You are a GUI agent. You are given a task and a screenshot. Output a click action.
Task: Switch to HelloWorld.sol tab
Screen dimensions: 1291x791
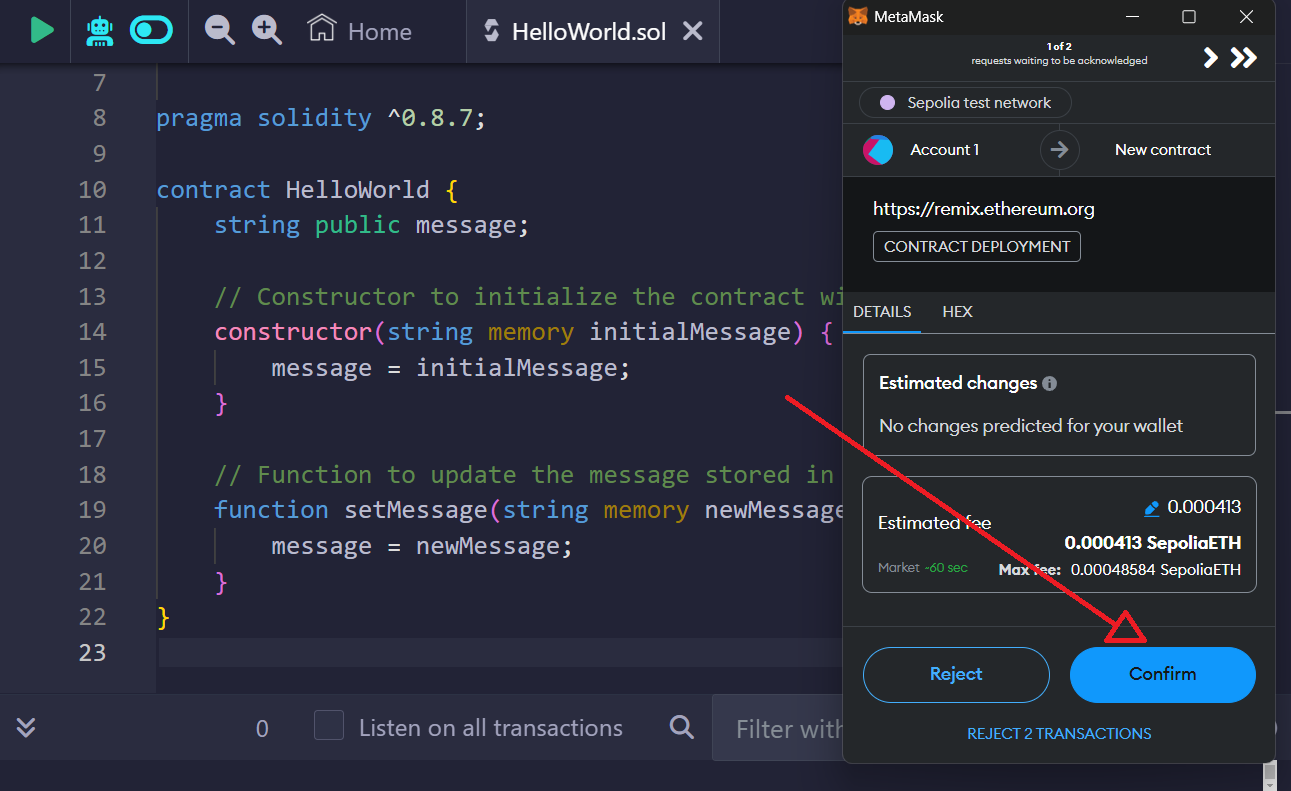589,31
